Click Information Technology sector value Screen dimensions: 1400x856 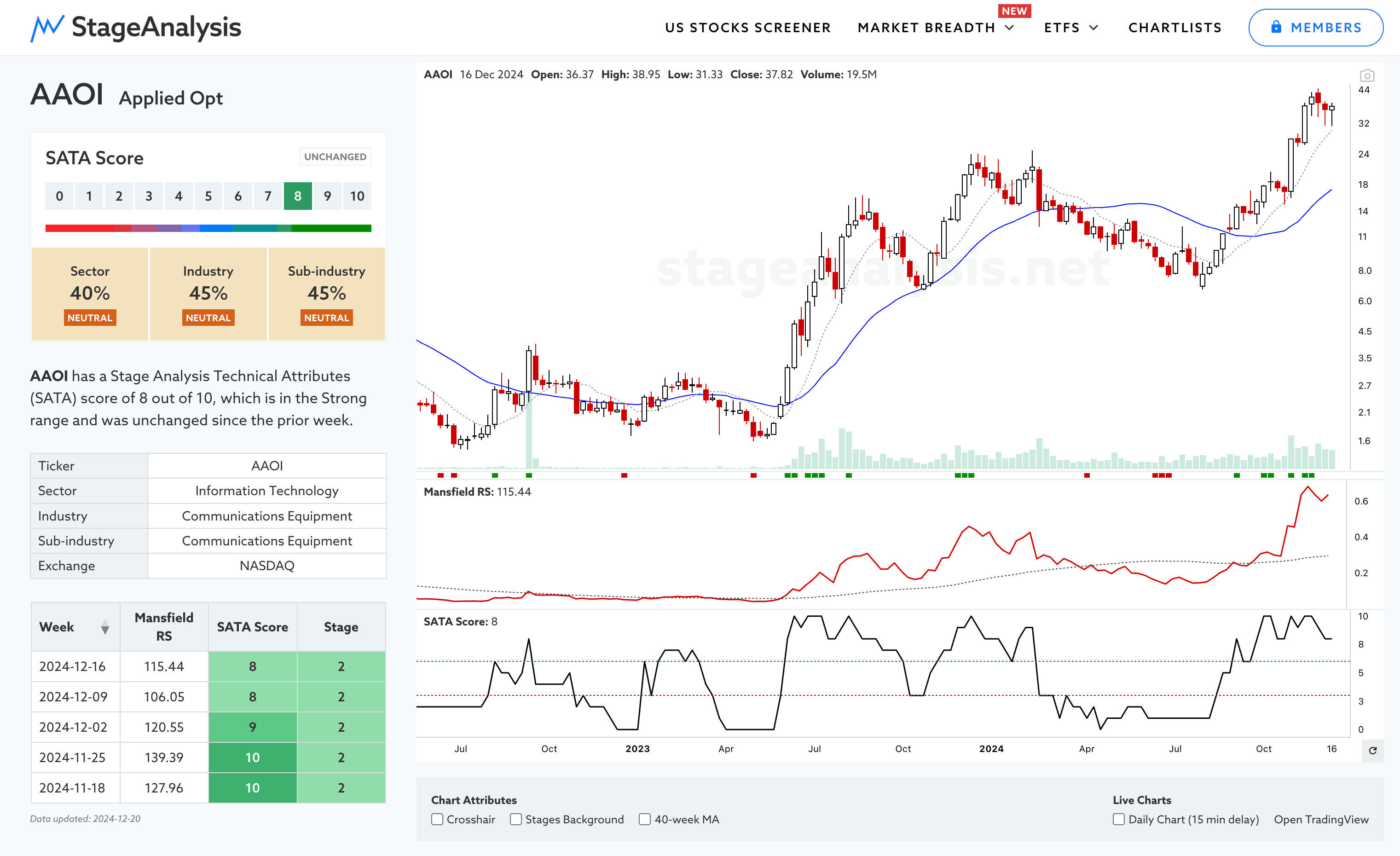[266, 491]
